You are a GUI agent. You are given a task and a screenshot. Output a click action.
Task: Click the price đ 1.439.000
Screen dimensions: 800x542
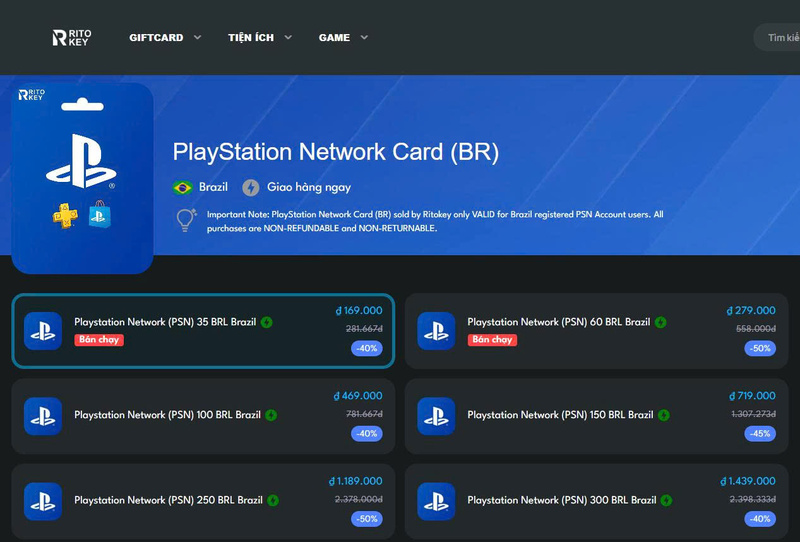click(x=748, y=481)
